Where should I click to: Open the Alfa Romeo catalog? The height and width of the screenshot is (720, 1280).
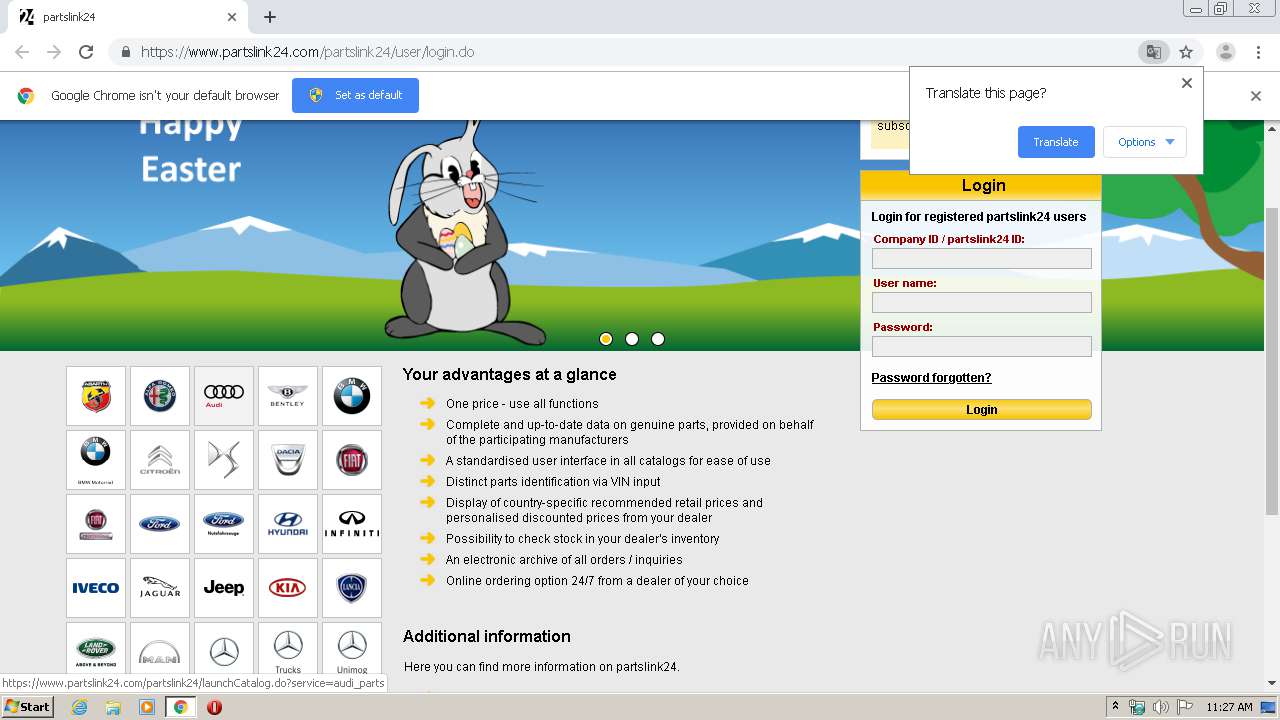(160, 396)
